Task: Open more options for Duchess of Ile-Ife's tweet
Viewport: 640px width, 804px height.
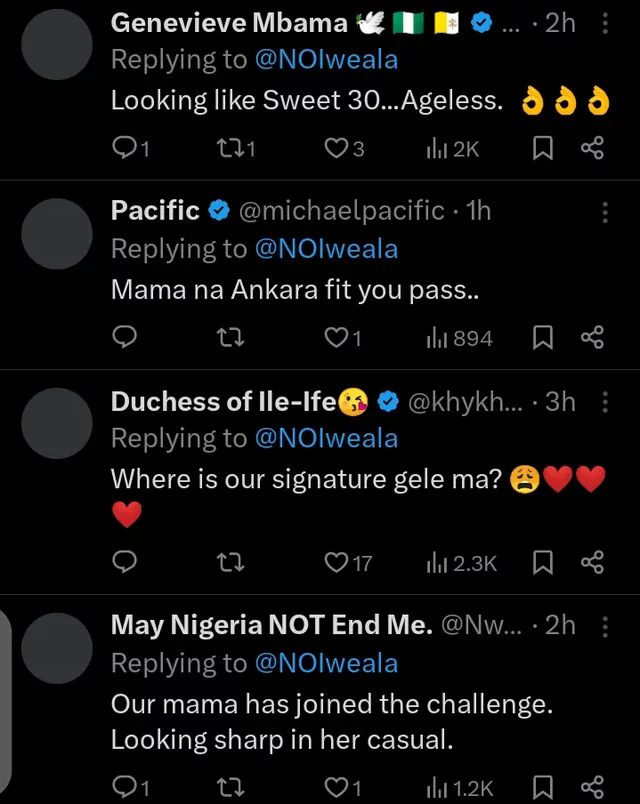Action: (x=604, y=402)
